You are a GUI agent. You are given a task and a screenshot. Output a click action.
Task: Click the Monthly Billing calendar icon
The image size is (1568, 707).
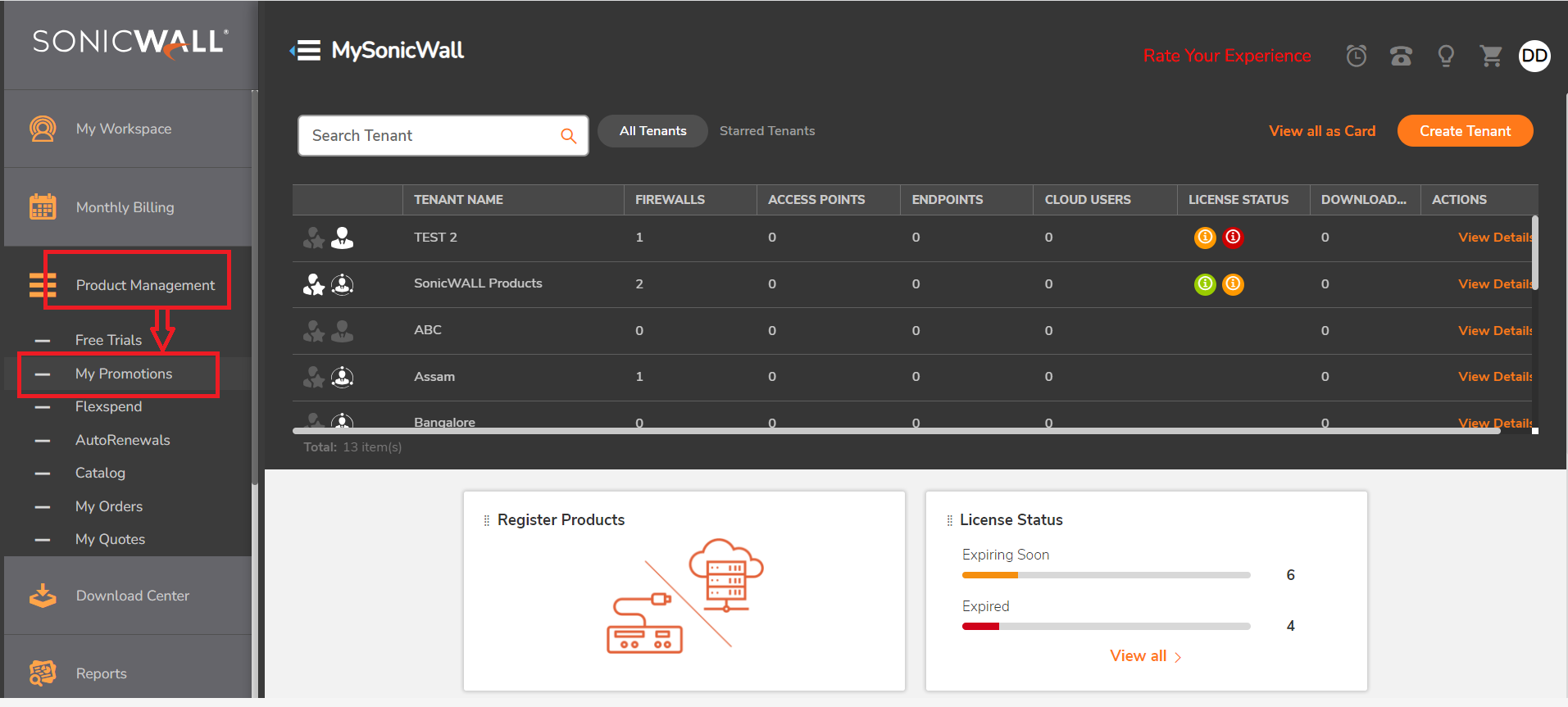coord(43,206)
